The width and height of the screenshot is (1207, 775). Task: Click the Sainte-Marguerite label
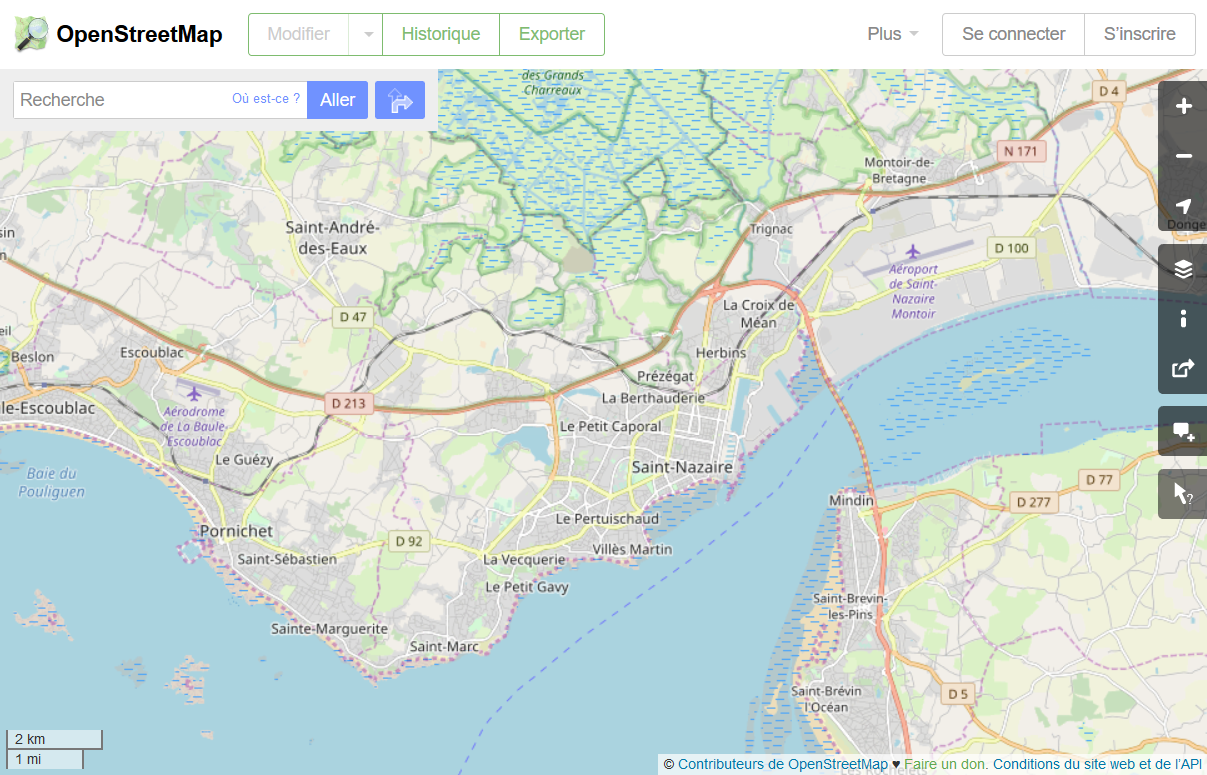(330, 629)
